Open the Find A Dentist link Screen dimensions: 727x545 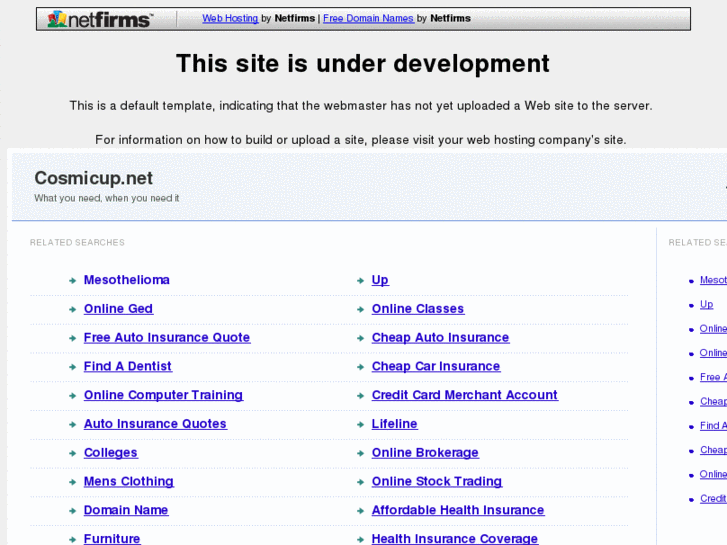pyautogui.click(x=128, y=366)
